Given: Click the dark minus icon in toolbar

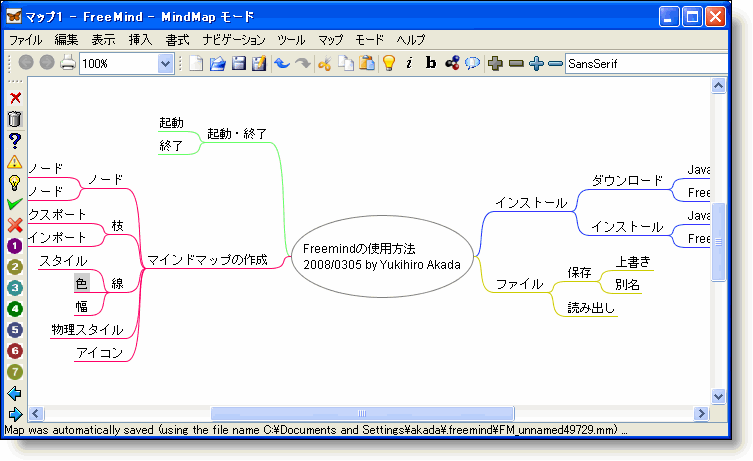Looking at the screenshot, I should coord(516,63).
